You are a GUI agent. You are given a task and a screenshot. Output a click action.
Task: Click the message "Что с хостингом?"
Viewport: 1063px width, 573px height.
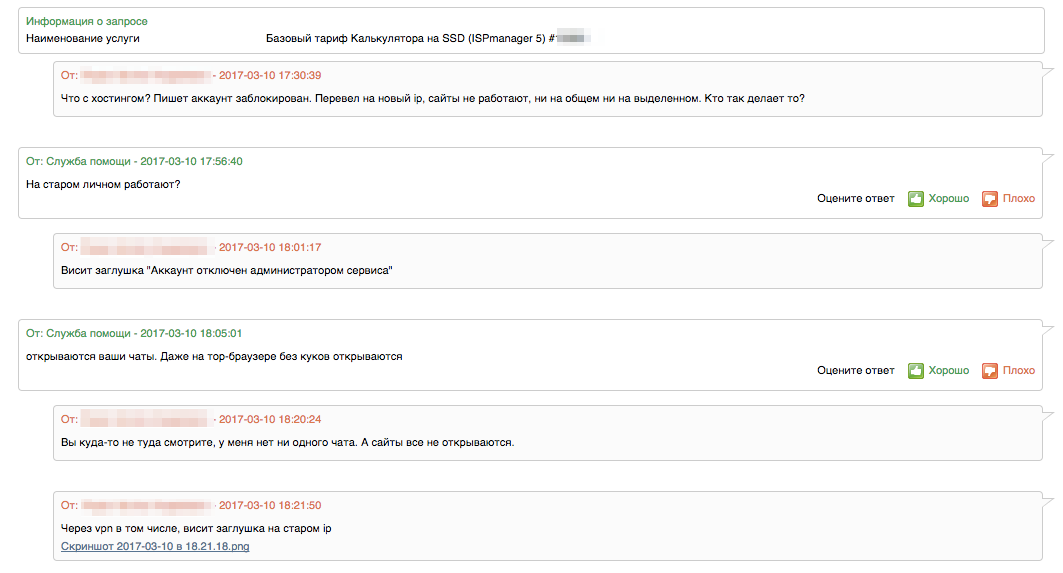[x=432, y=98]
